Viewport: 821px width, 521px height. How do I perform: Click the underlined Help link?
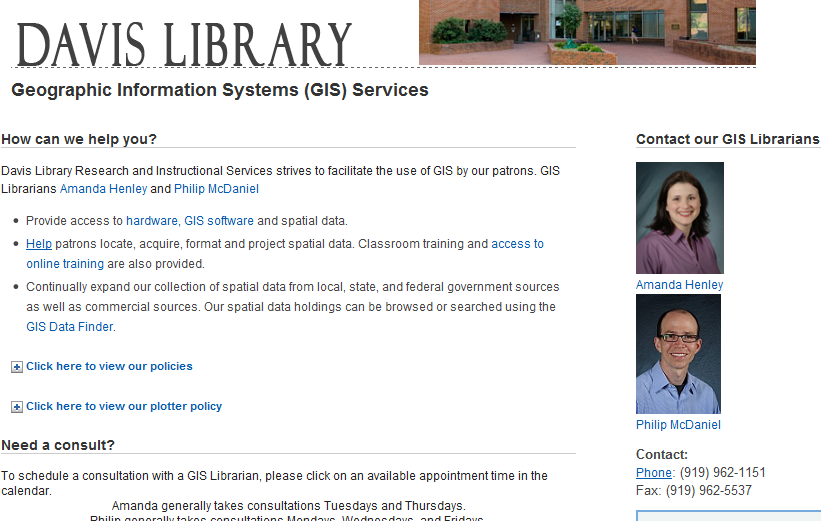(x=39, y=244)
